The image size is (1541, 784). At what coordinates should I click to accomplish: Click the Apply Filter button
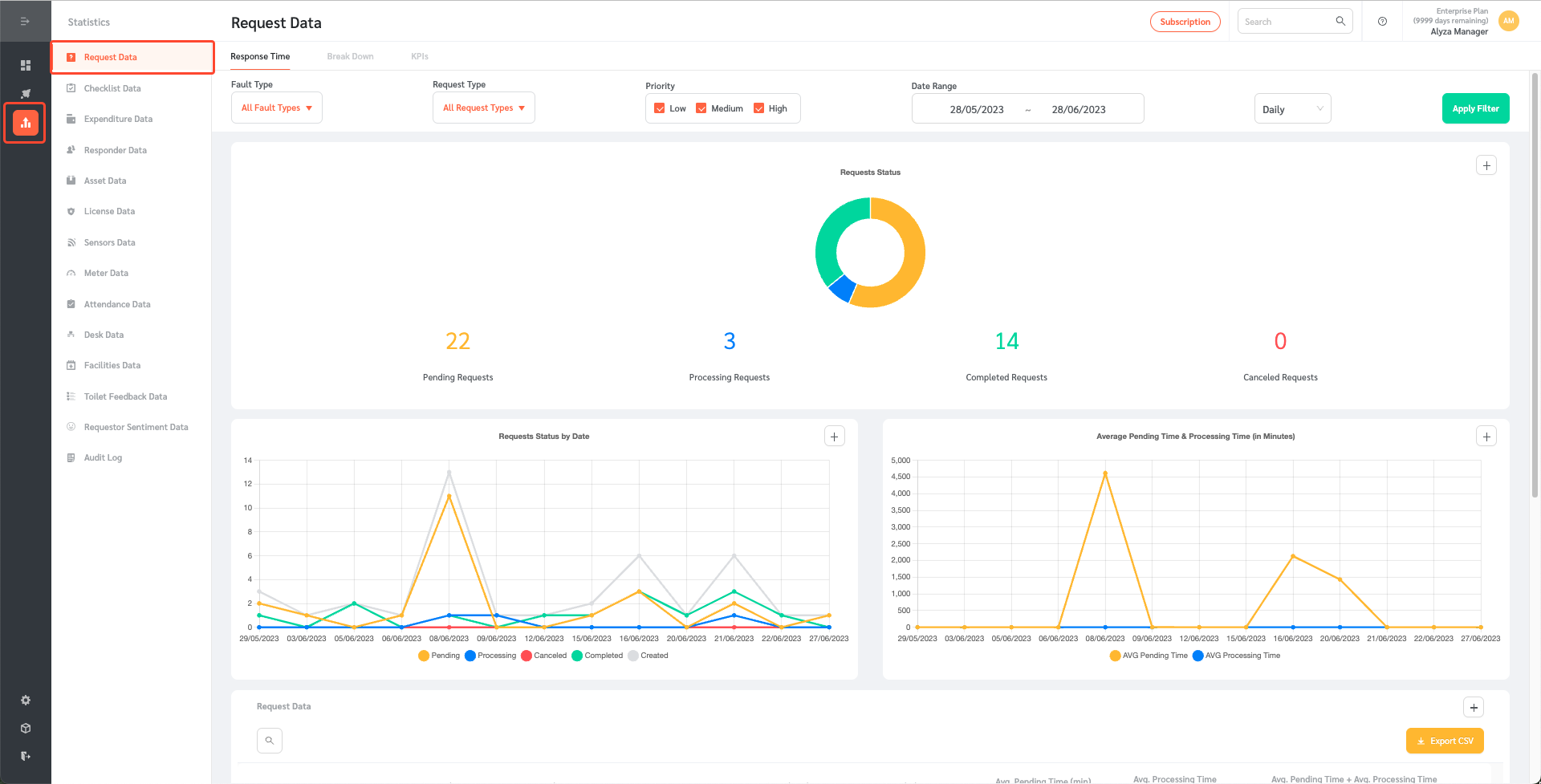point(1475,108)
